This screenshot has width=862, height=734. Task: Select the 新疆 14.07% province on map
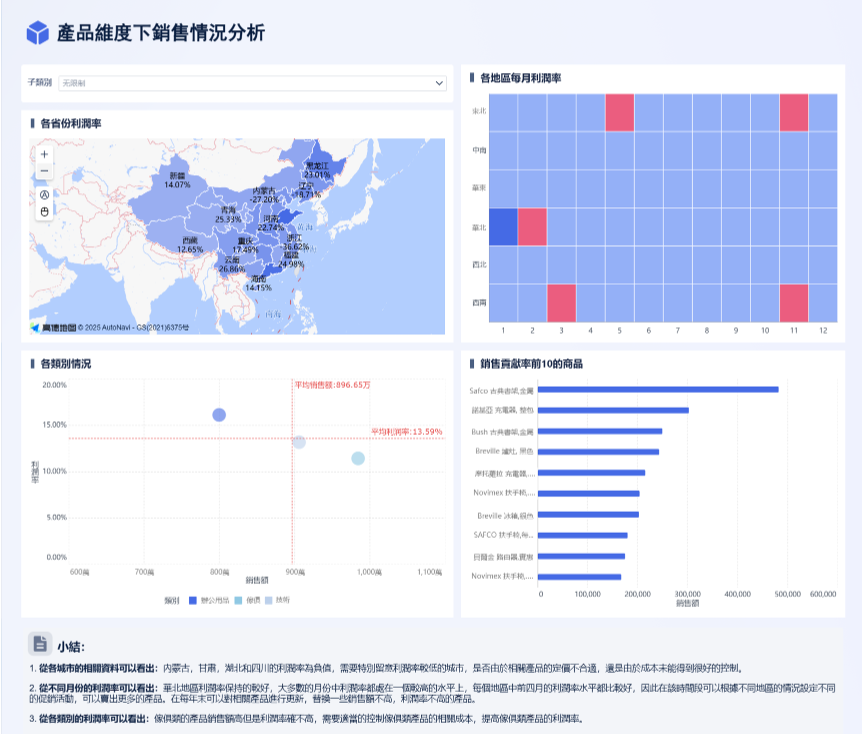177,180
